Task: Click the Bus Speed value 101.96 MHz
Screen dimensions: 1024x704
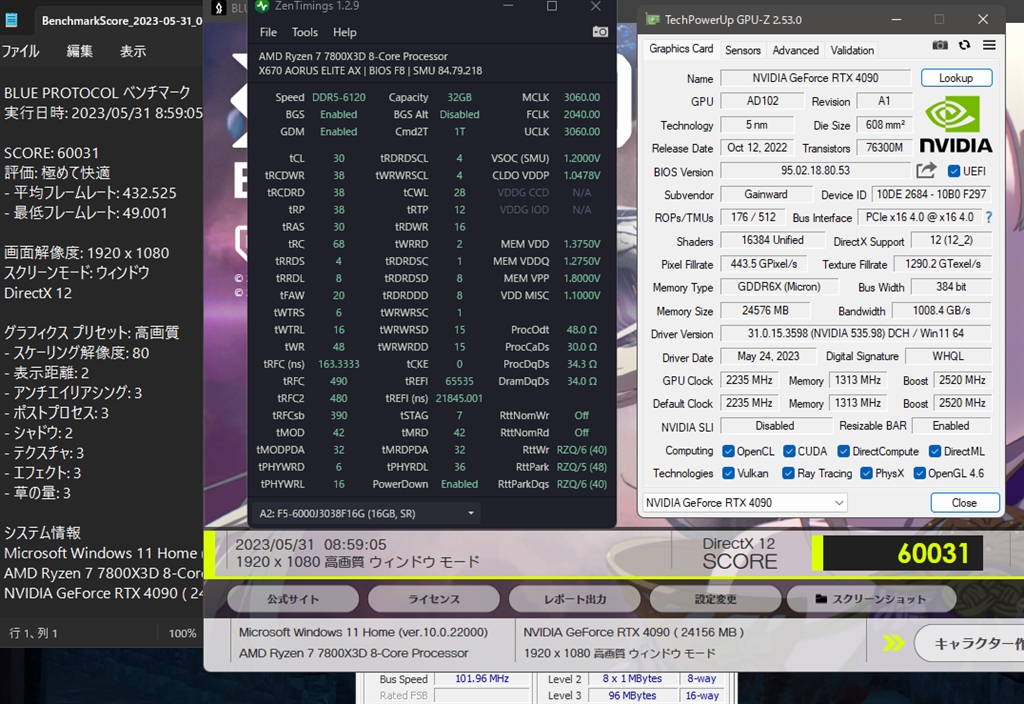Action: (481, 679)
